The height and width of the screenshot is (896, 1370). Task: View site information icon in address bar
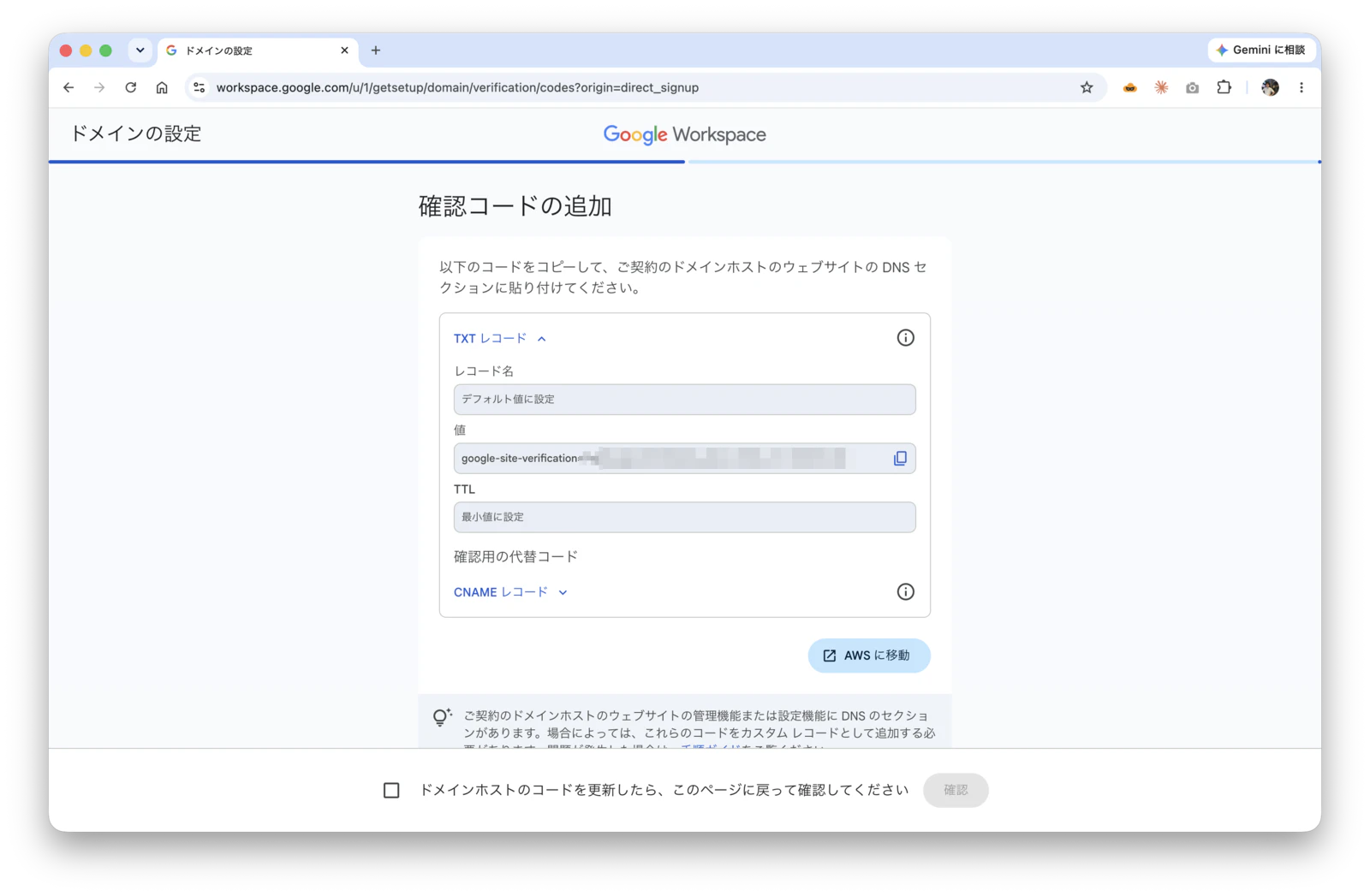(199, 87)
